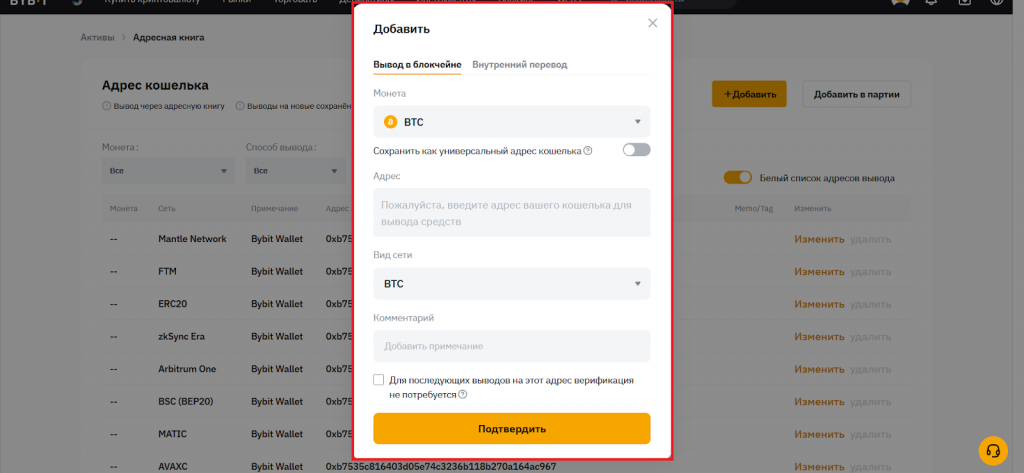1024x473 pixels.
Task: Click удалить in the Arbitrum One row
Action: point(871,369)
